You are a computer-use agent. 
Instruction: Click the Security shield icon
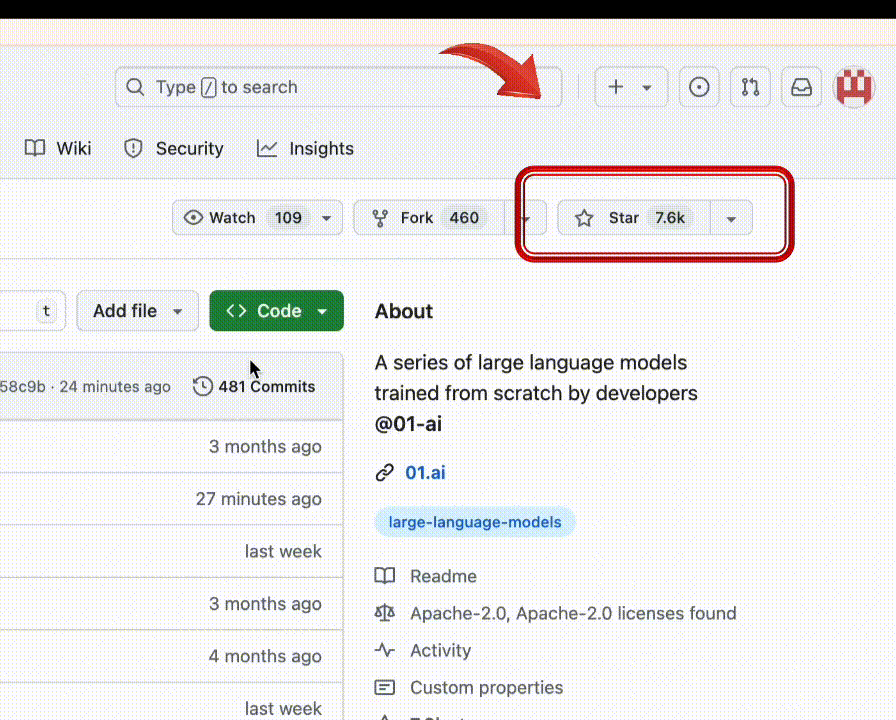tap(133, 149)
